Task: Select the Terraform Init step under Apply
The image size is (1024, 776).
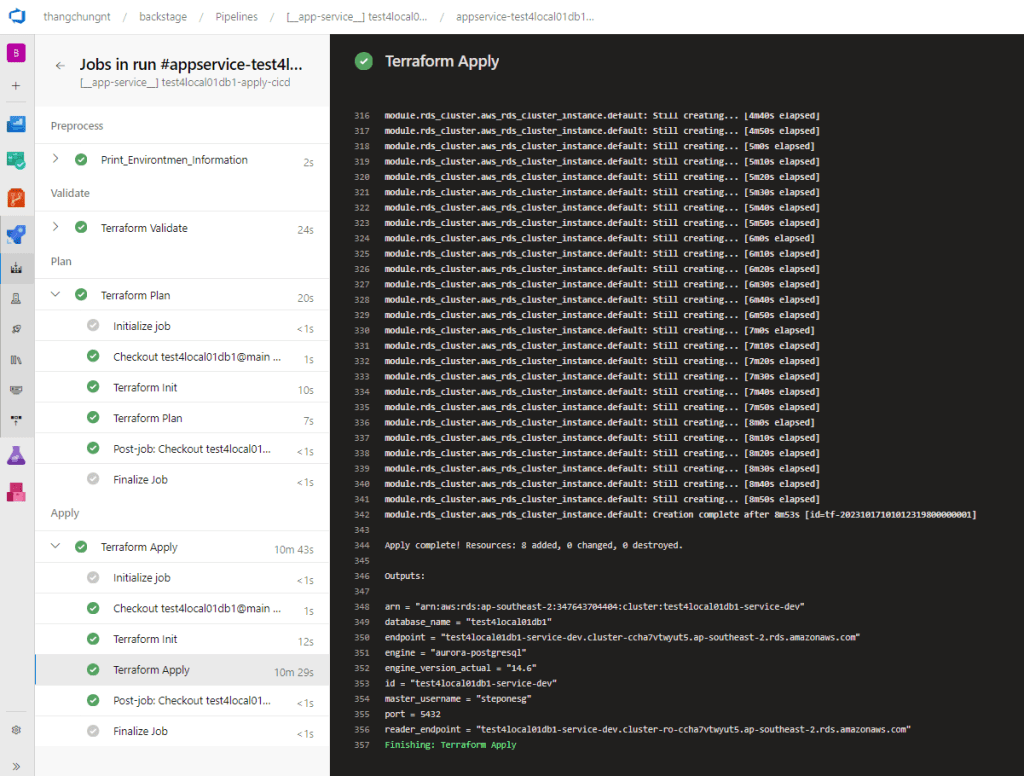Action: point(145,638)
